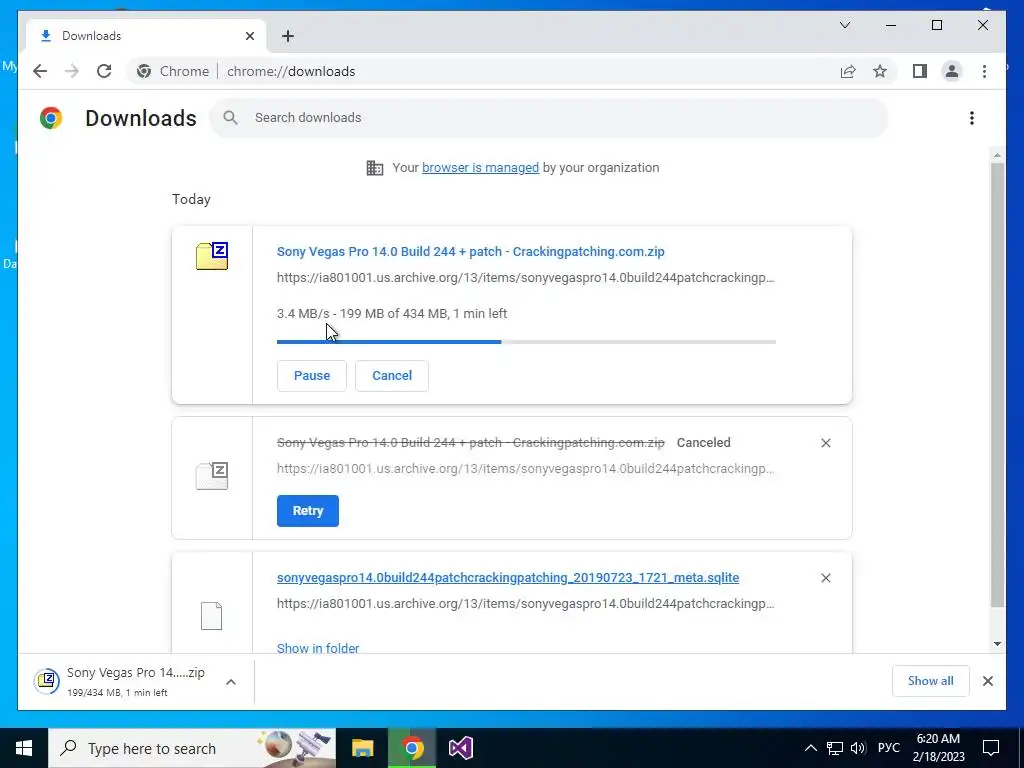
Task: Open the profile avatar menu
Action: coord(952,71)
